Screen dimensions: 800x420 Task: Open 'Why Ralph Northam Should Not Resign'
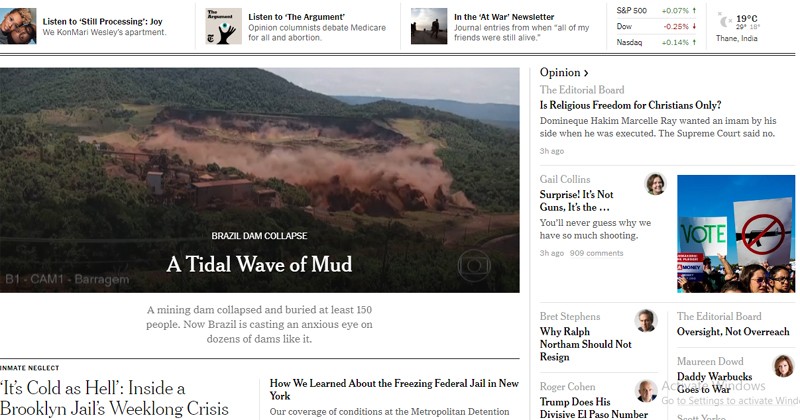585,344
